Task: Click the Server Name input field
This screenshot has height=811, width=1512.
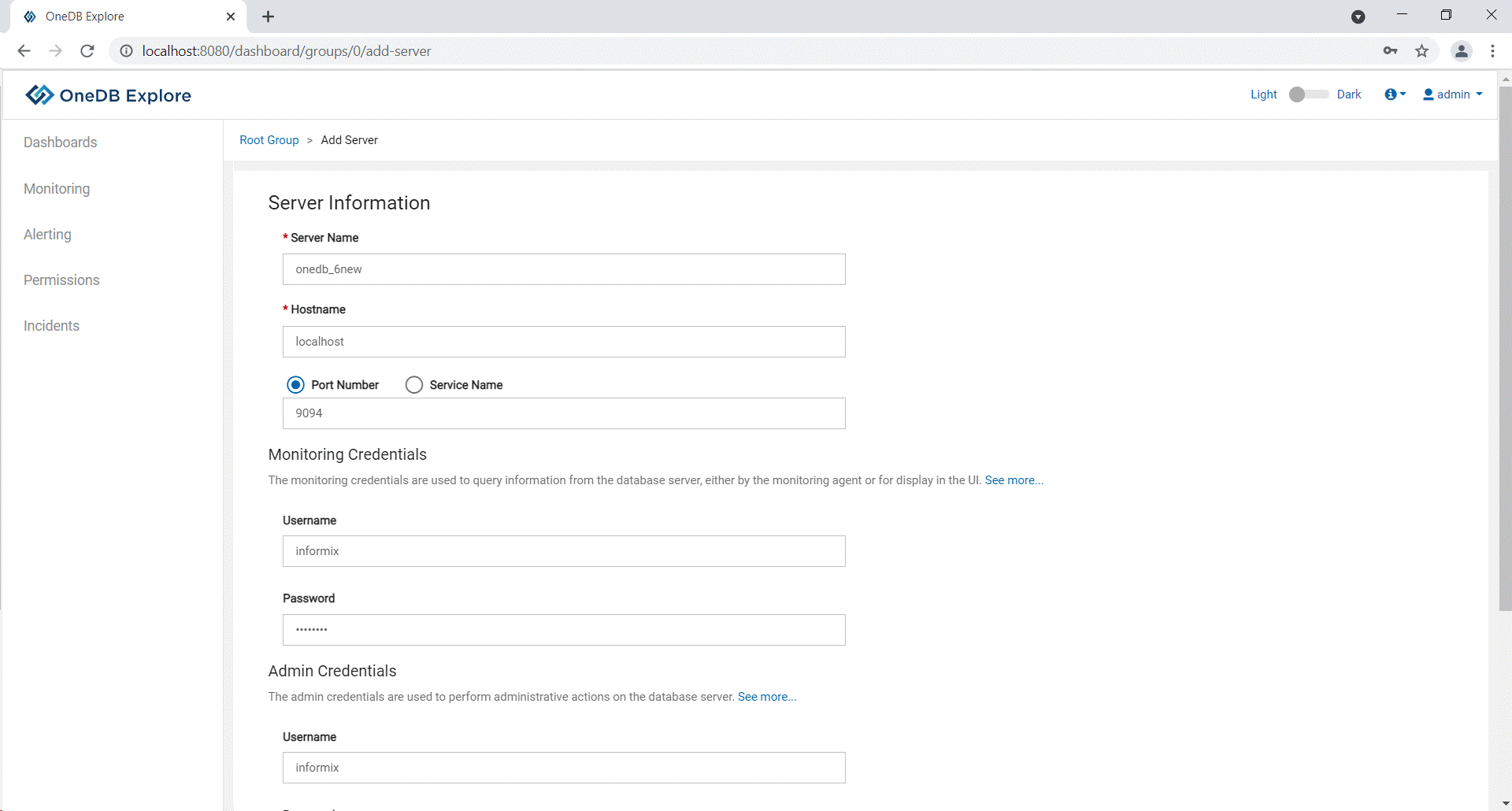Action: [564, 269]
